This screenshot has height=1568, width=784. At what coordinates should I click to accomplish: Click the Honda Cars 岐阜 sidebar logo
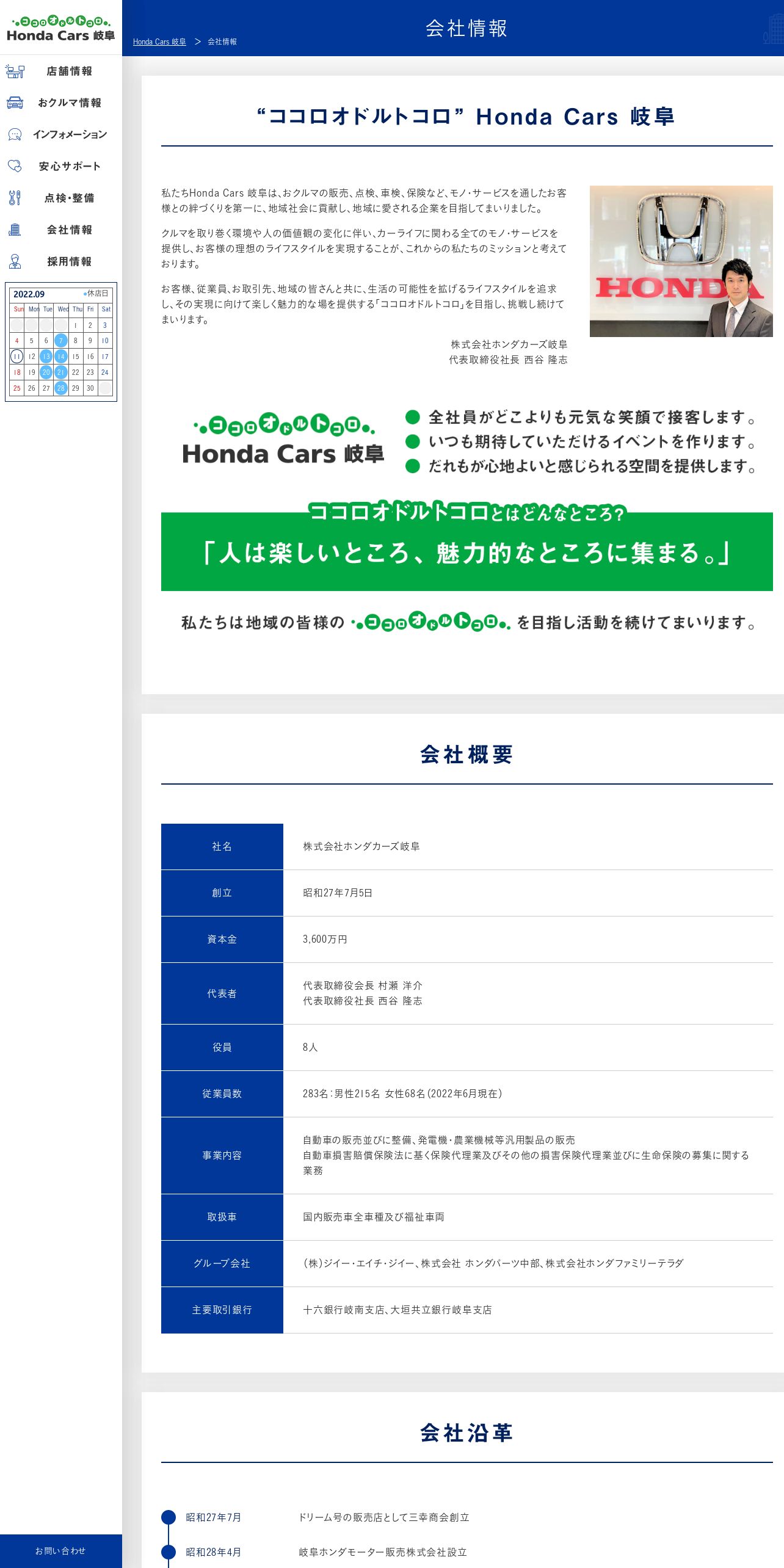61,28
